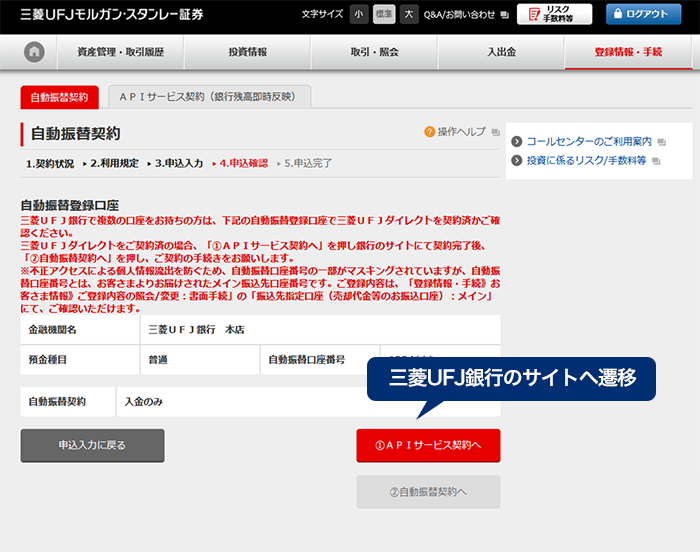700x552 pixels.
Task: Click step 3.申込入力 in progress bar
Action: (179, 163)
